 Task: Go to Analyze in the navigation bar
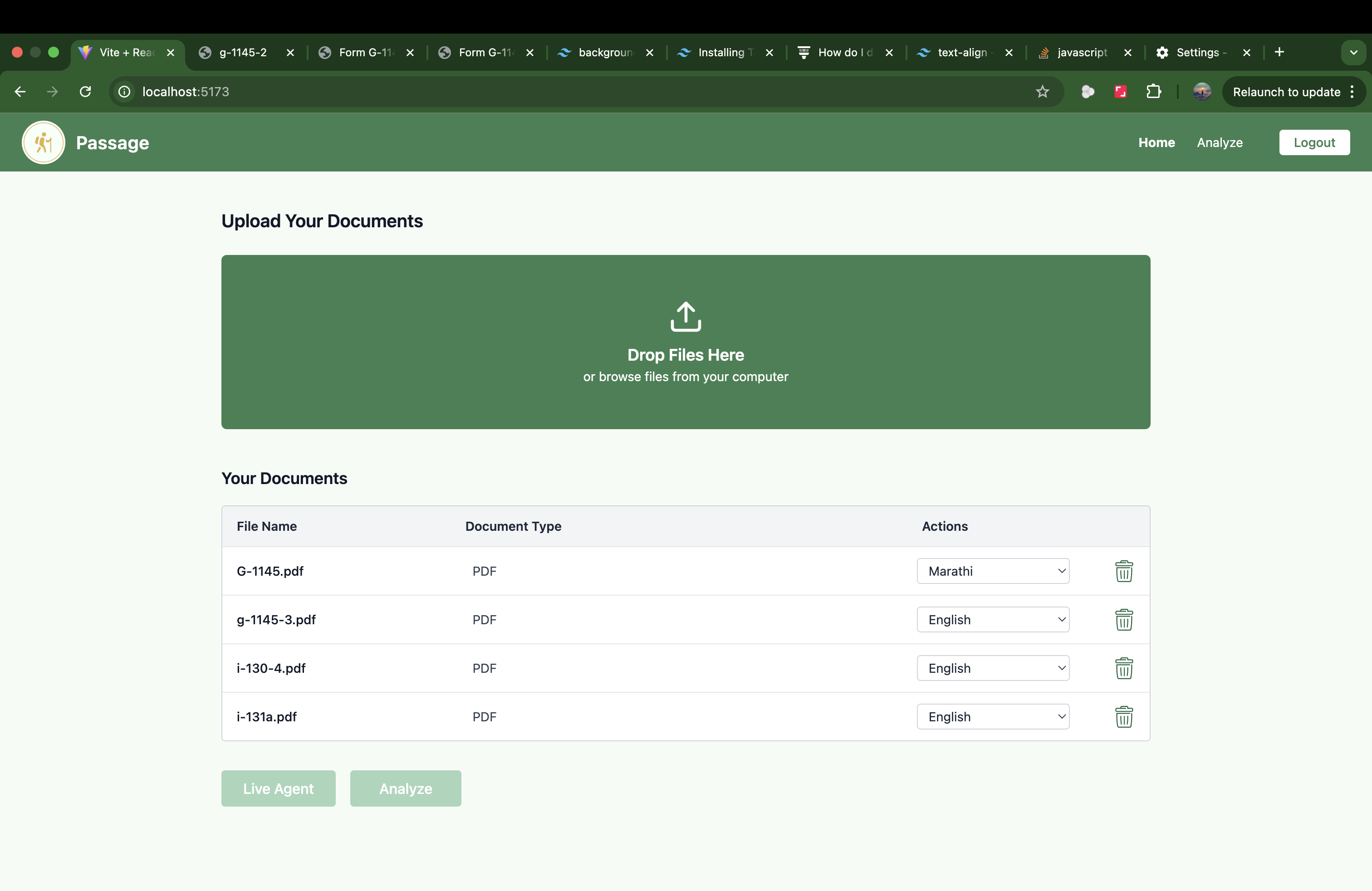1219,142
